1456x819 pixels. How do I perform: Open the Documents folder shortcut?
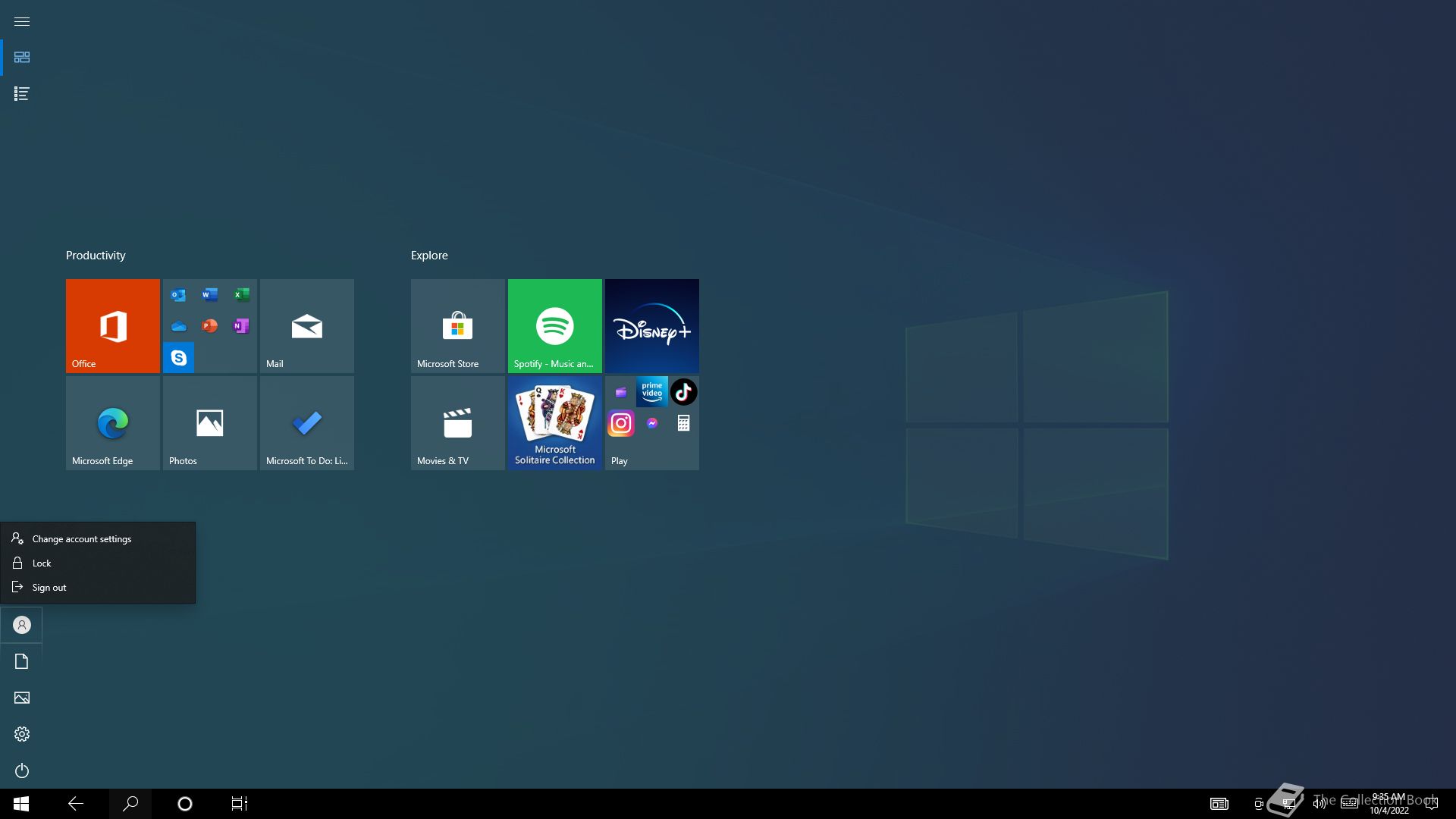pos(22,661)
